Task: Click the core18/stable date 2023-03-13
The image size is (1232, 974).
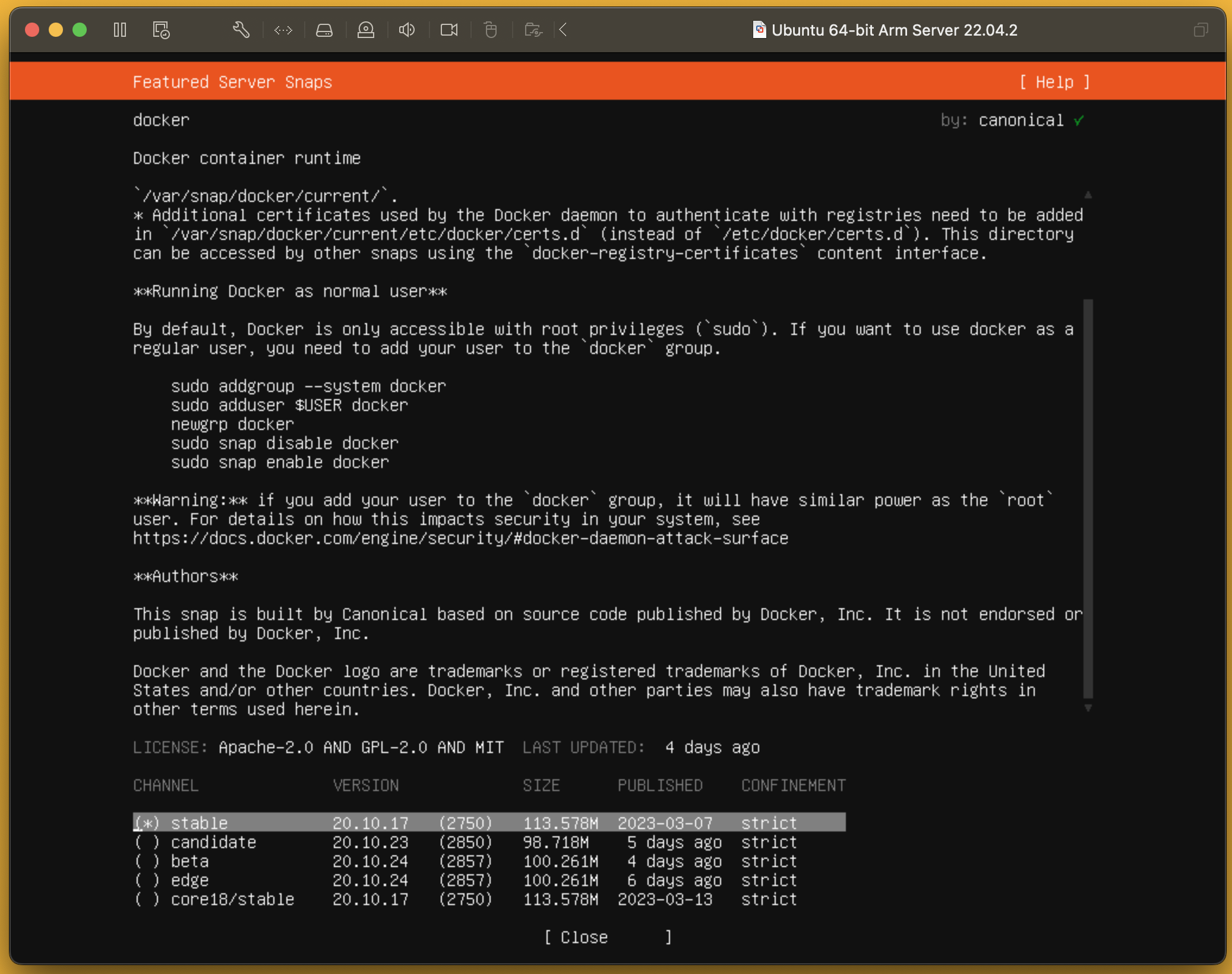Action: 665,899
